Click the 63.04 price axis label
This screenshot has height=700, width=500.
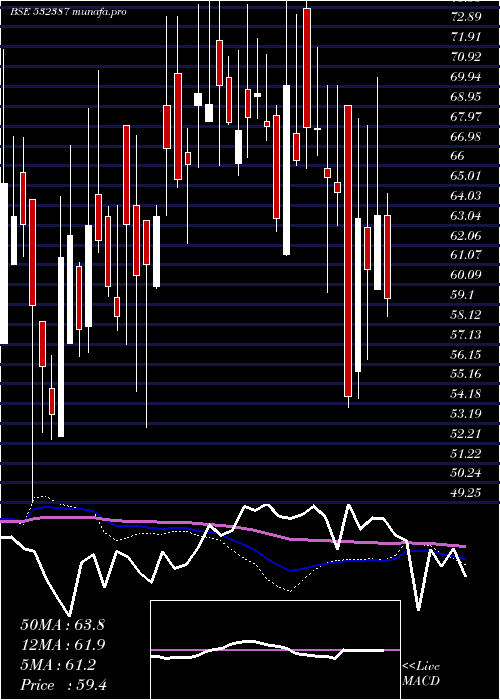(x=467, y=216)
